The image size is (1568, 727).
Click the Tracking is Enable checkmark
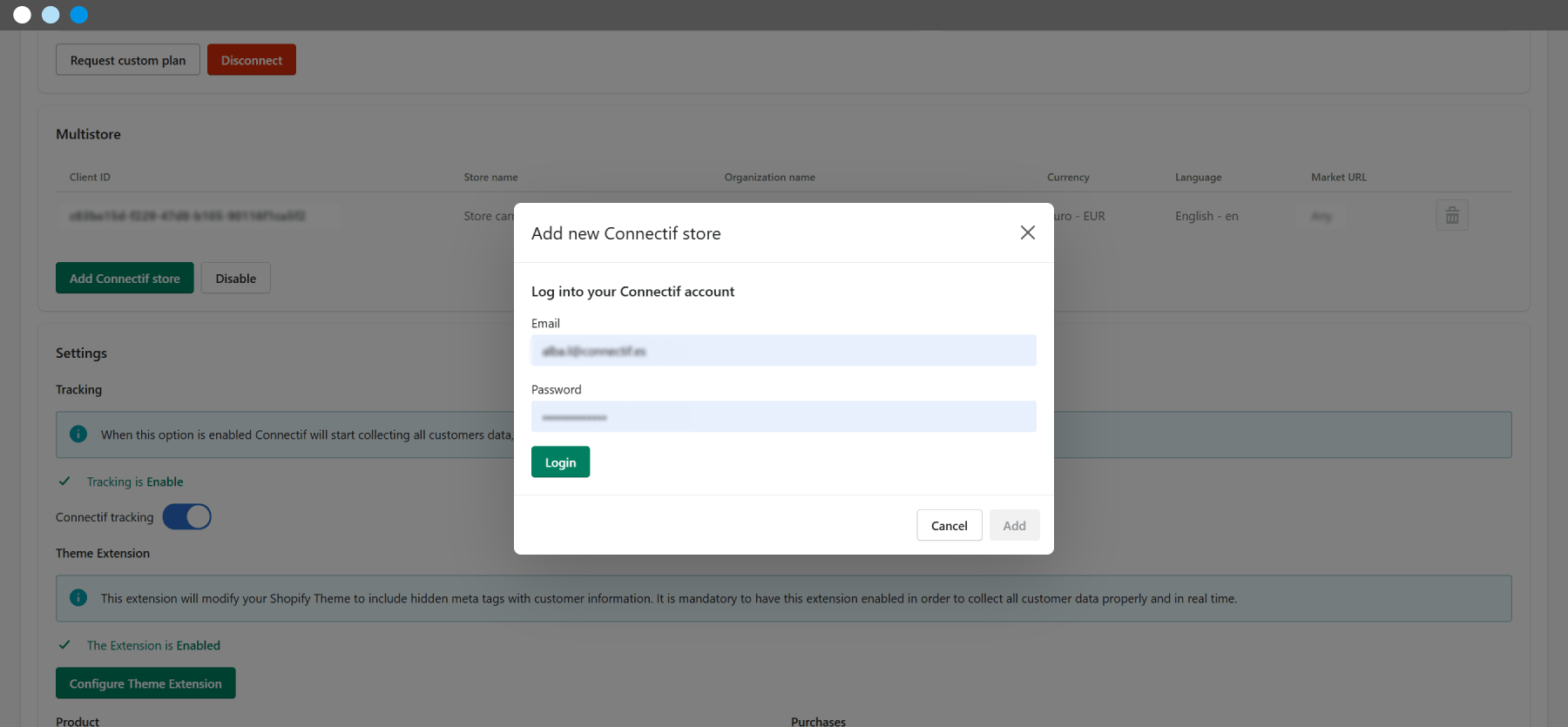click(x=64, y=481)
